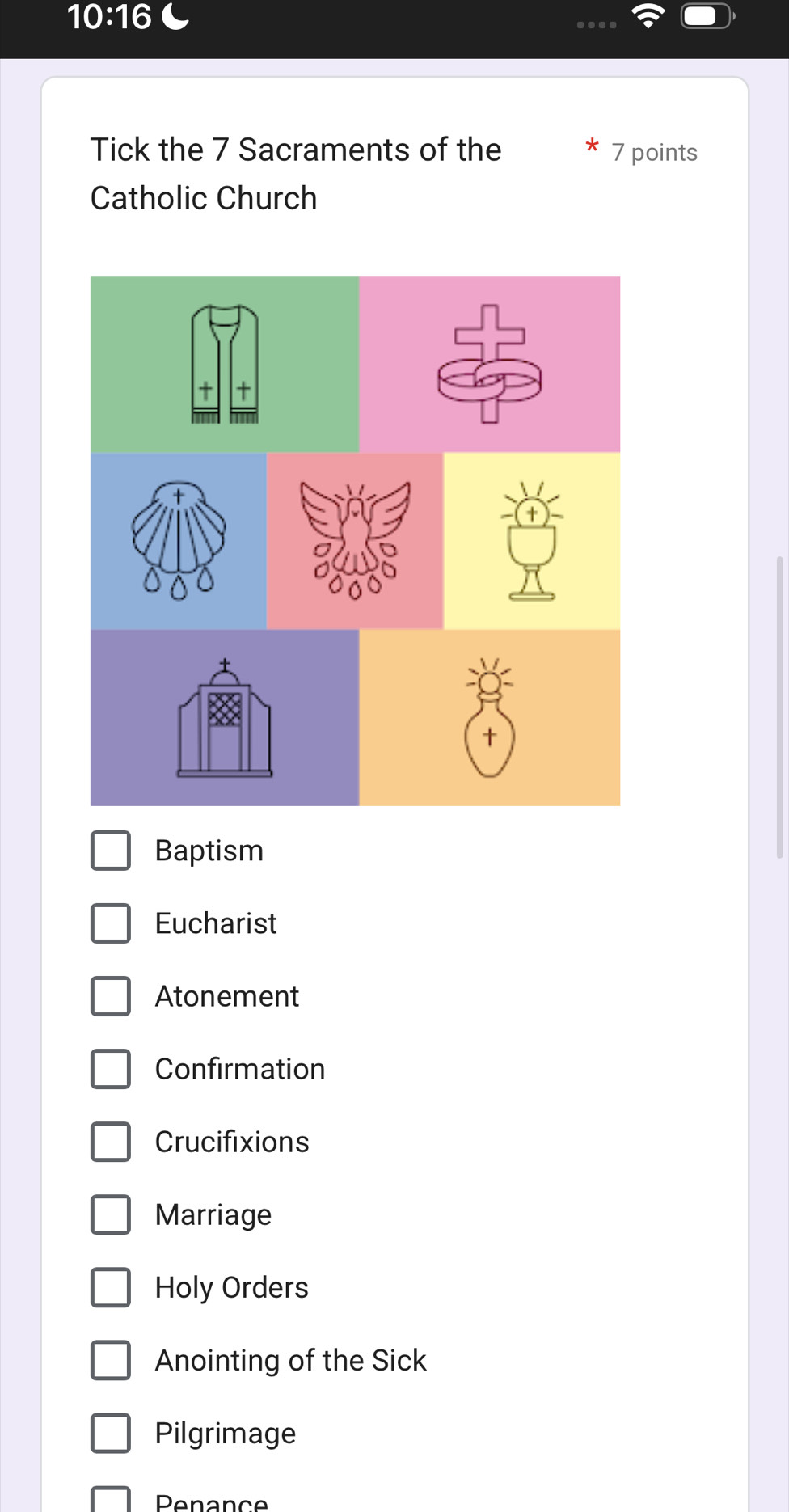Select the Pilgrimage checkbox
789x1512 pixels.
click(x=111, y=1433)
